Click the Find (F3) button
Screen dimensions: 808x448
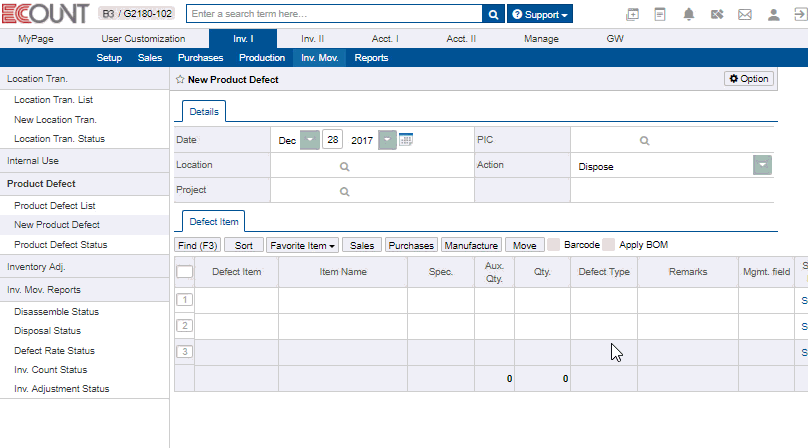coord(197,245)
